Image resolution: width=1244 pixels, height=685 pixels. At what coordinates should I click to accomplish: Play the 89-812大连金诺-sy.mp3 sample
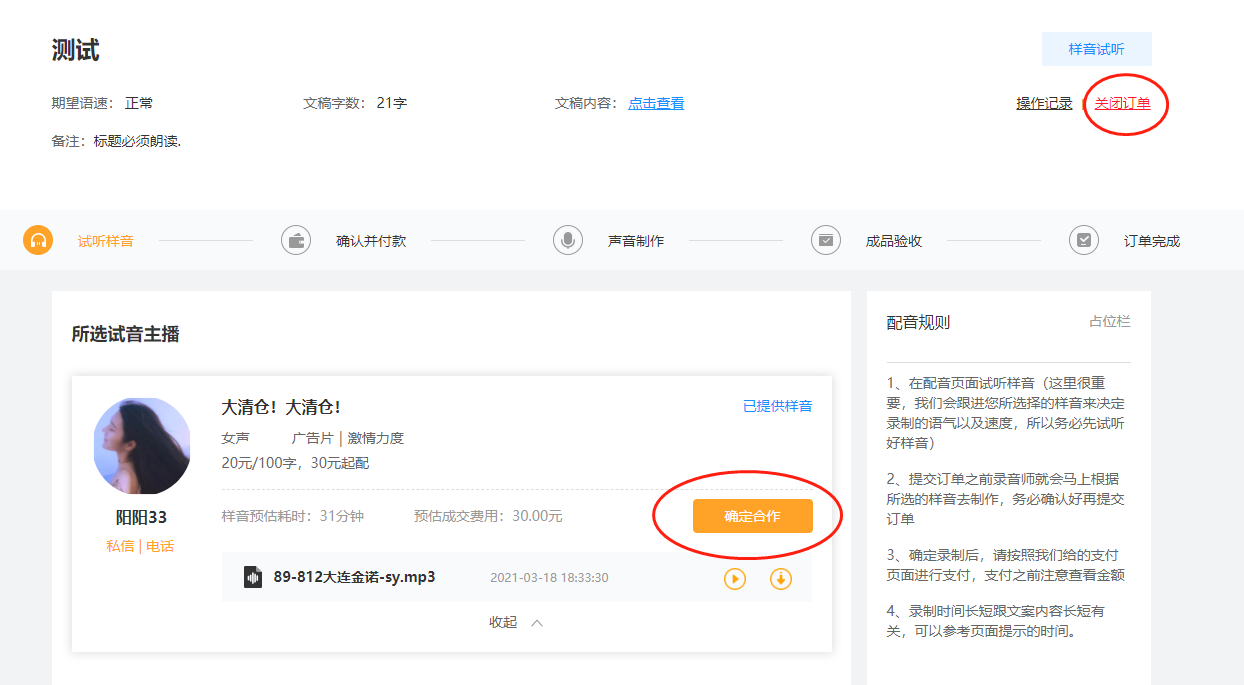coord(735,578)
